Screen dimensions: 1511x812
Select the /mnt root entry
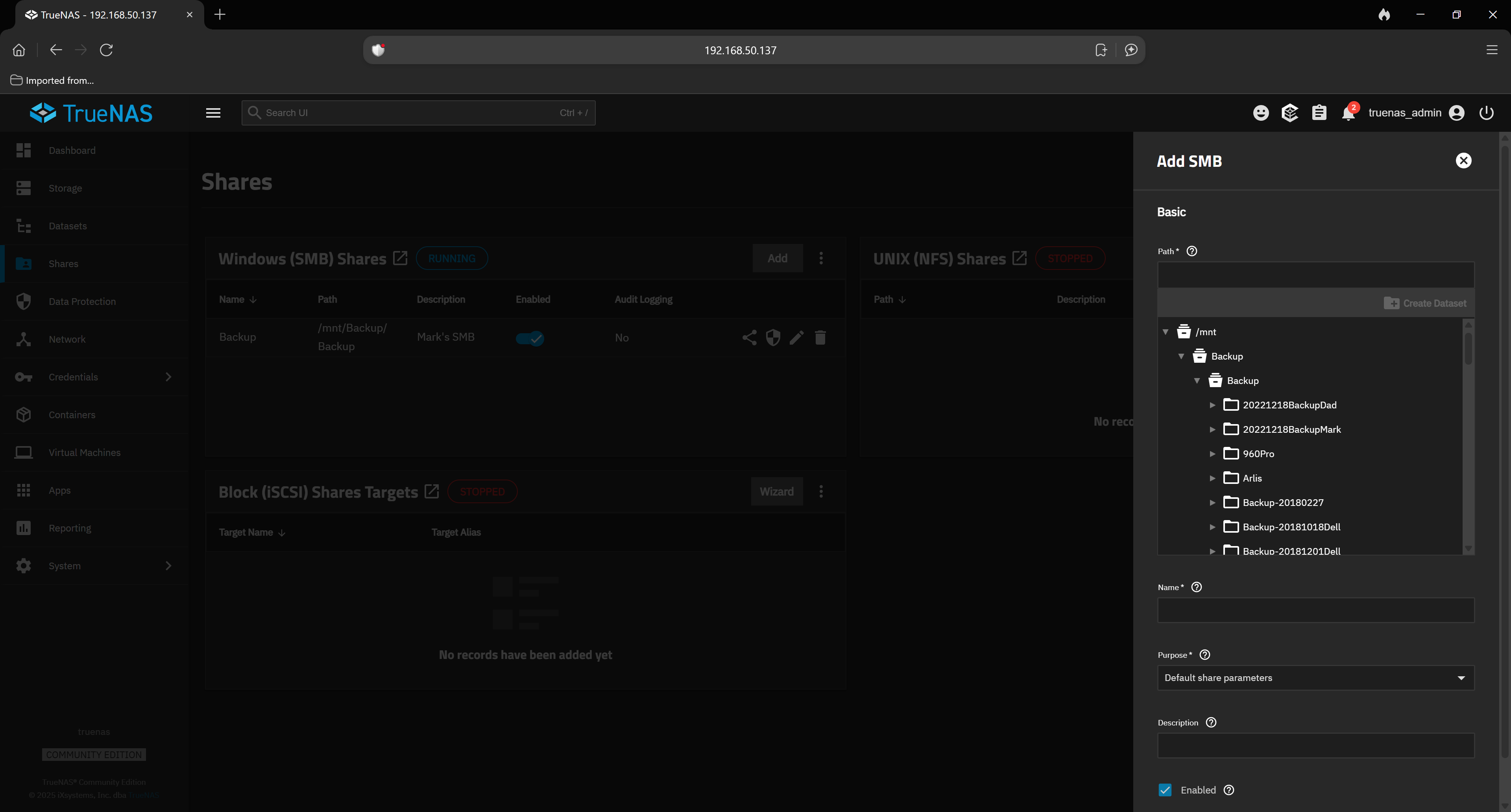pos(1205,332)
